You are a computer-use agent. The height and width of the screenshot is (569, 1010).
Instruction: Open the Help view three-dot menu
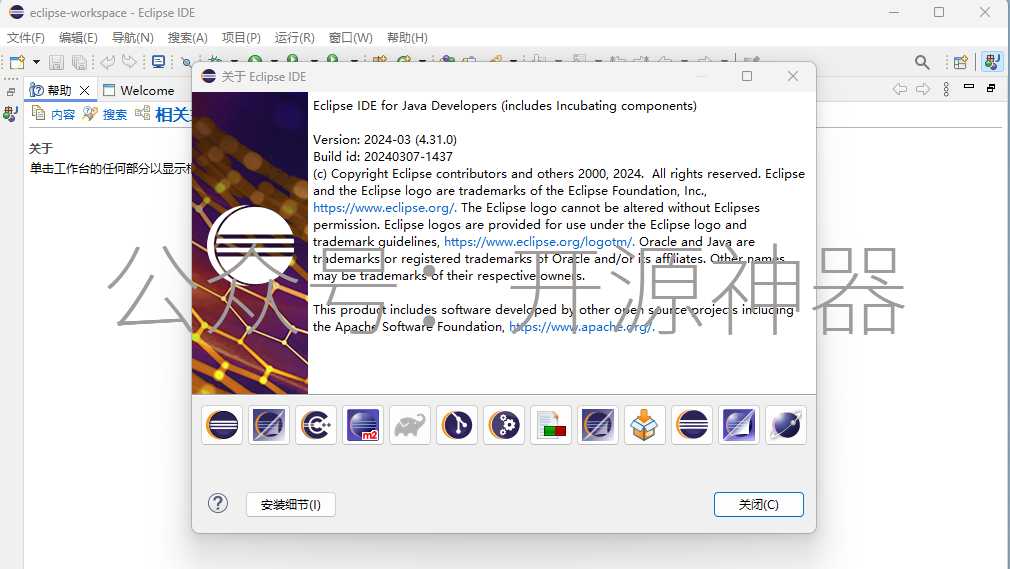[946, 89]
